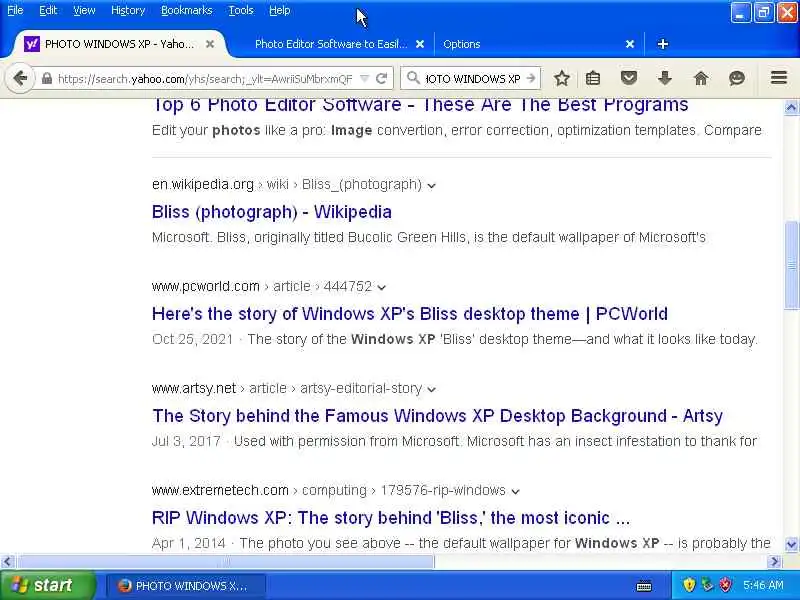Click the horizontal scrollbar thumb
Viewport: 800px width, 600px height.
coord(226,562)
